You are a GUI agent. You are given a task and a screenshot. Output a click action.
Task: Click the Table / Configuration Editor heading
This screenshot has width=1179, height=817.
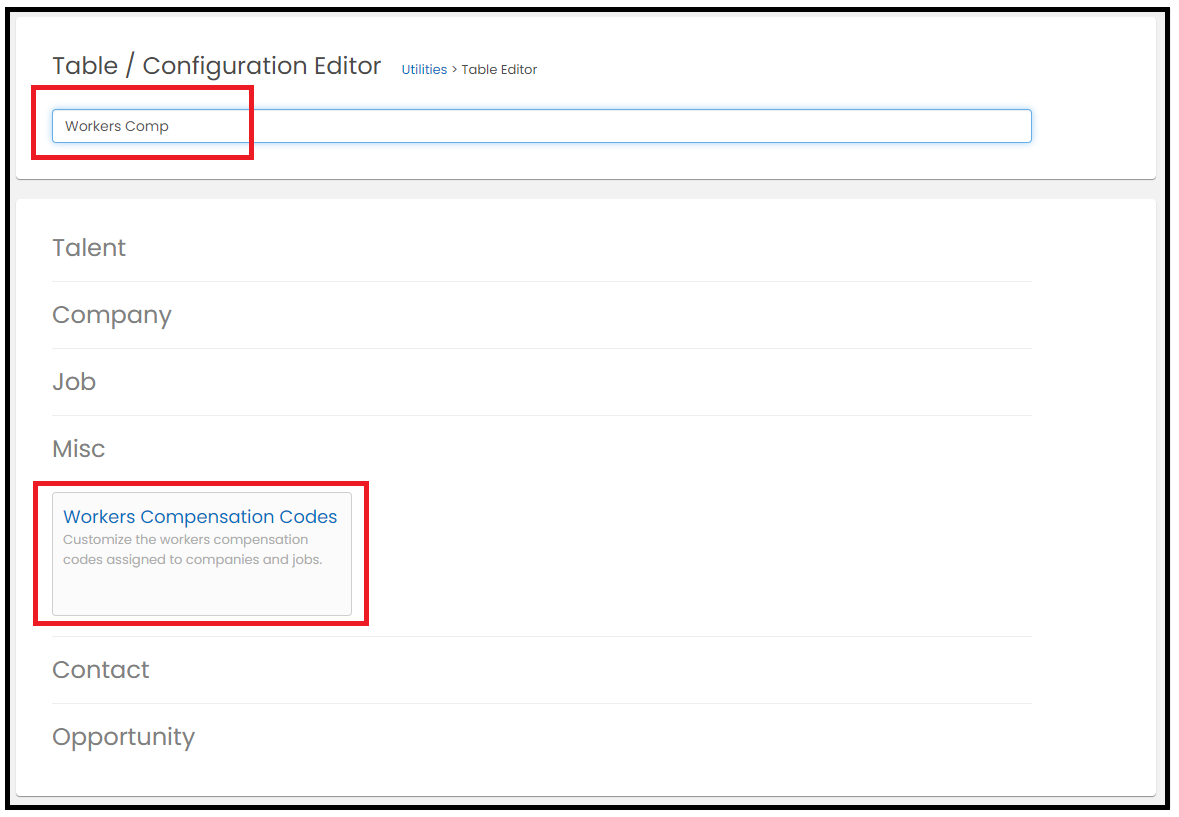(x=216, y=66)
